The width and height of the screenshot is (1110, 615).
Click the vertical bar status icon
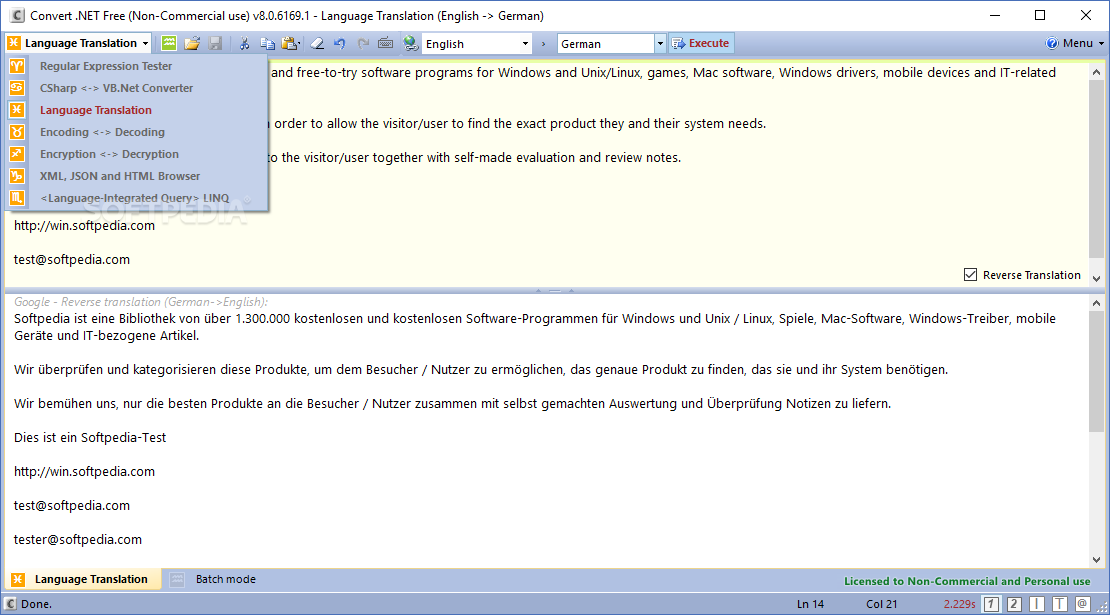1037,604
